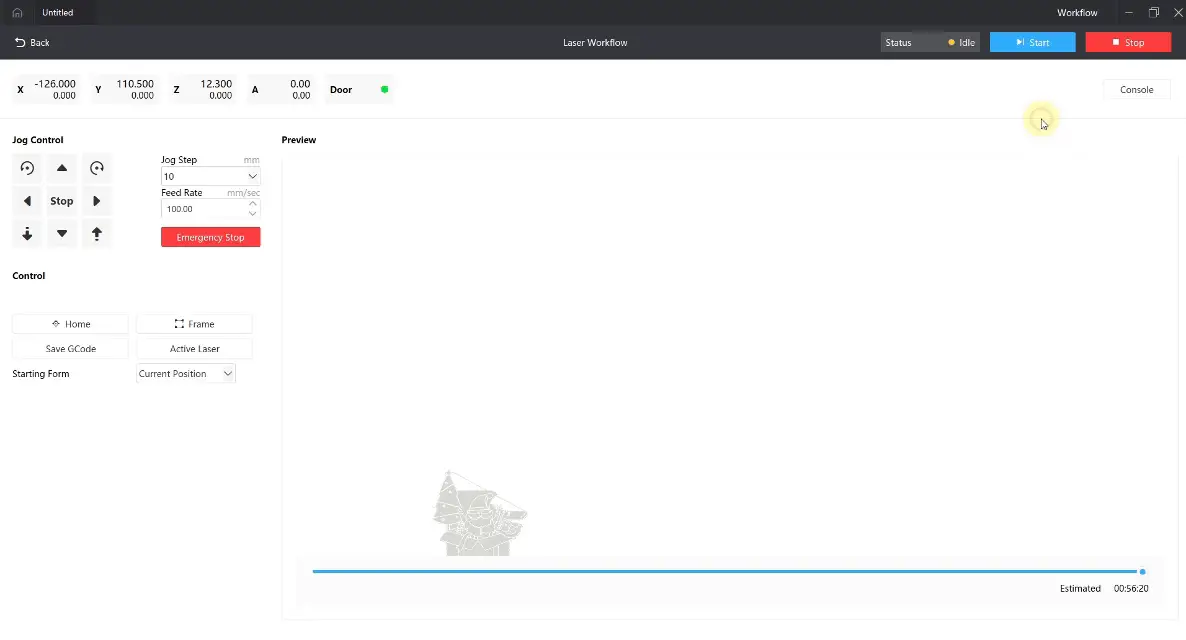This screenshot has width=1186, height=640.
Task: Lower the Z axis with bottom-left arrow
Action: coord(28,234)
